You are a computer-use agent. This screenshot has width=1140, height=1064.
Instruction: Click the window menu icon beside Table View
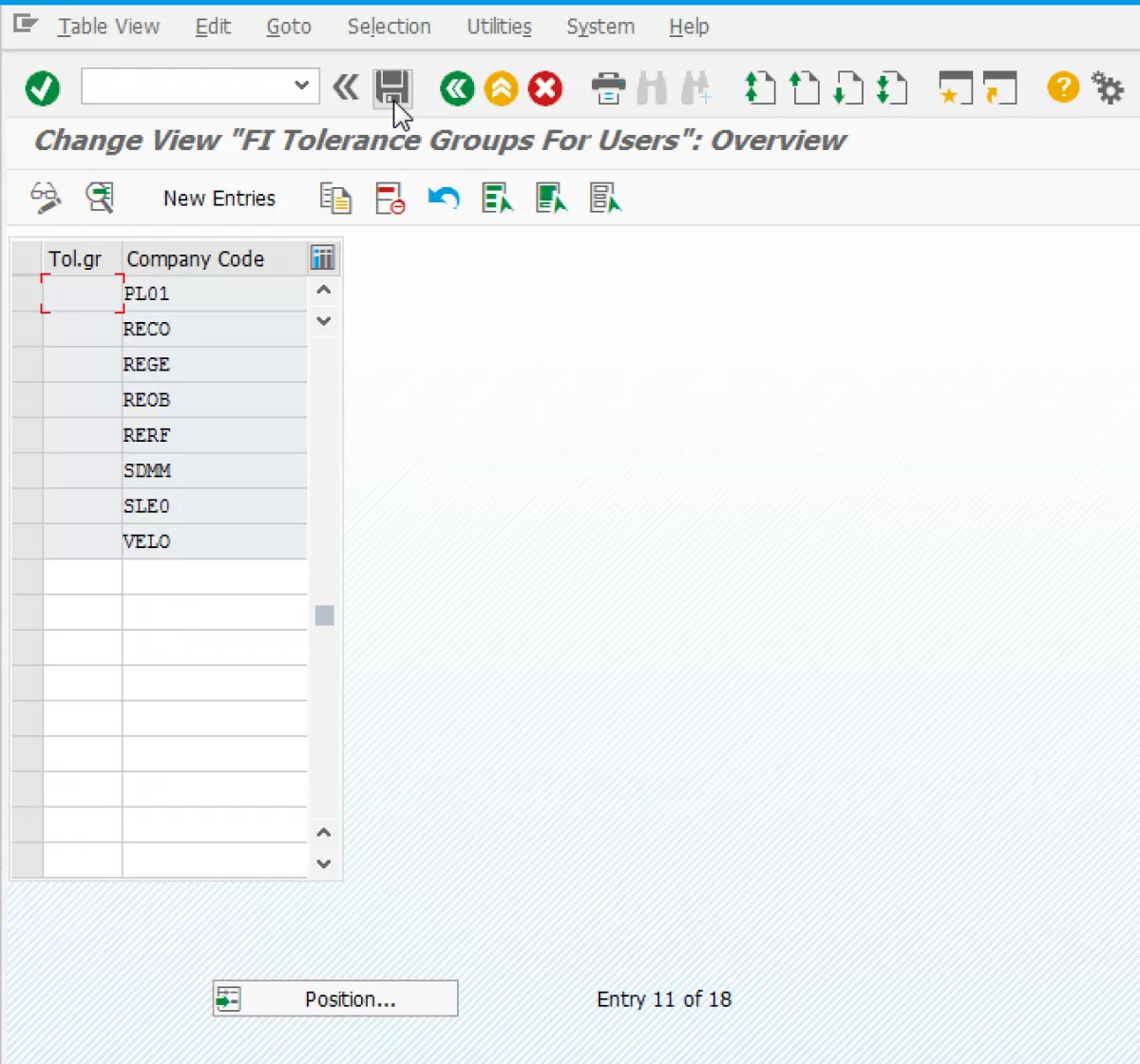click(26, 24)
